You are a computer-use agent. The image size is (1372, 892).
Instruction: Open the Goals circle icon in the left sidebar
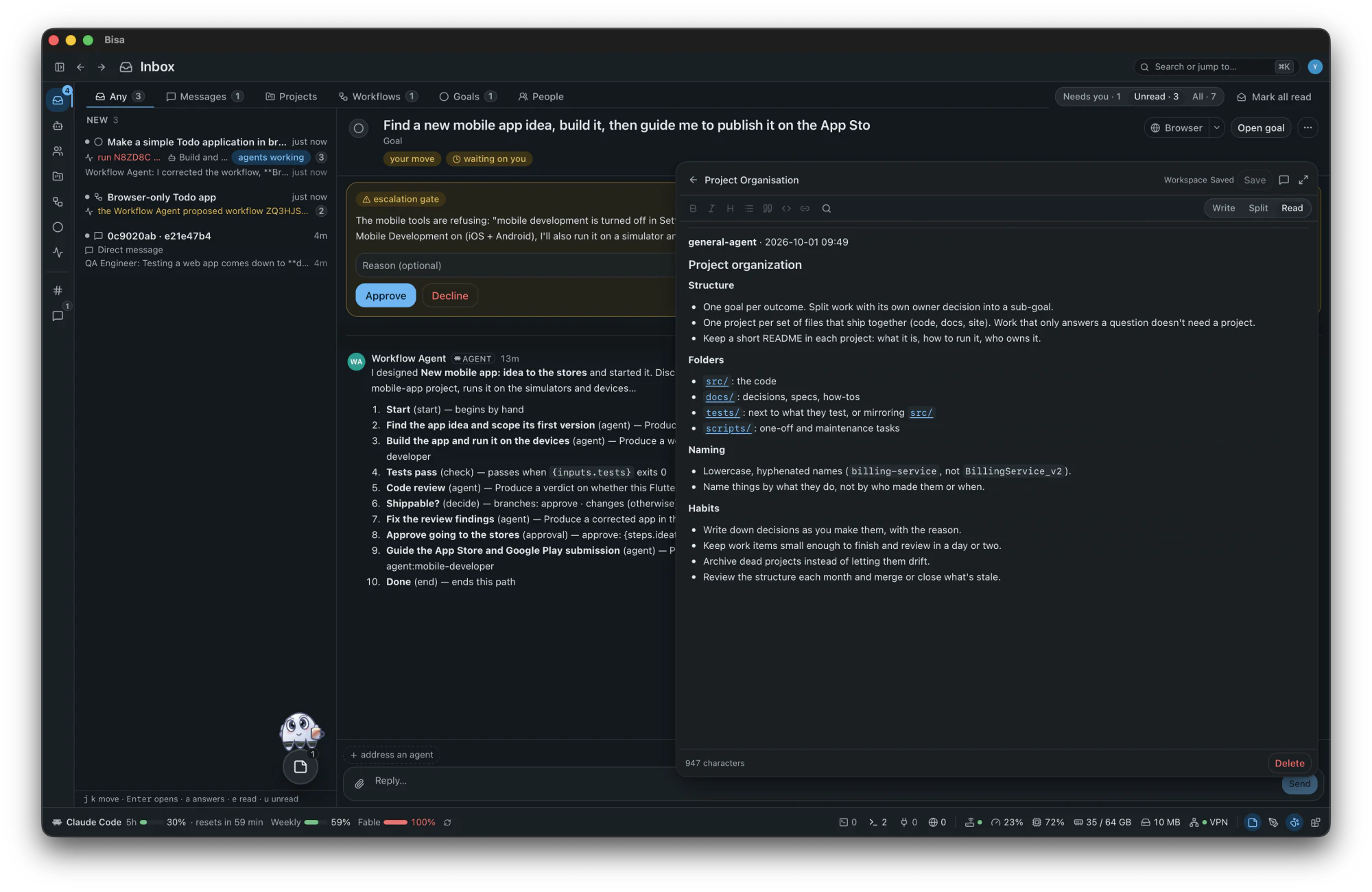click(x=58, y=227)
